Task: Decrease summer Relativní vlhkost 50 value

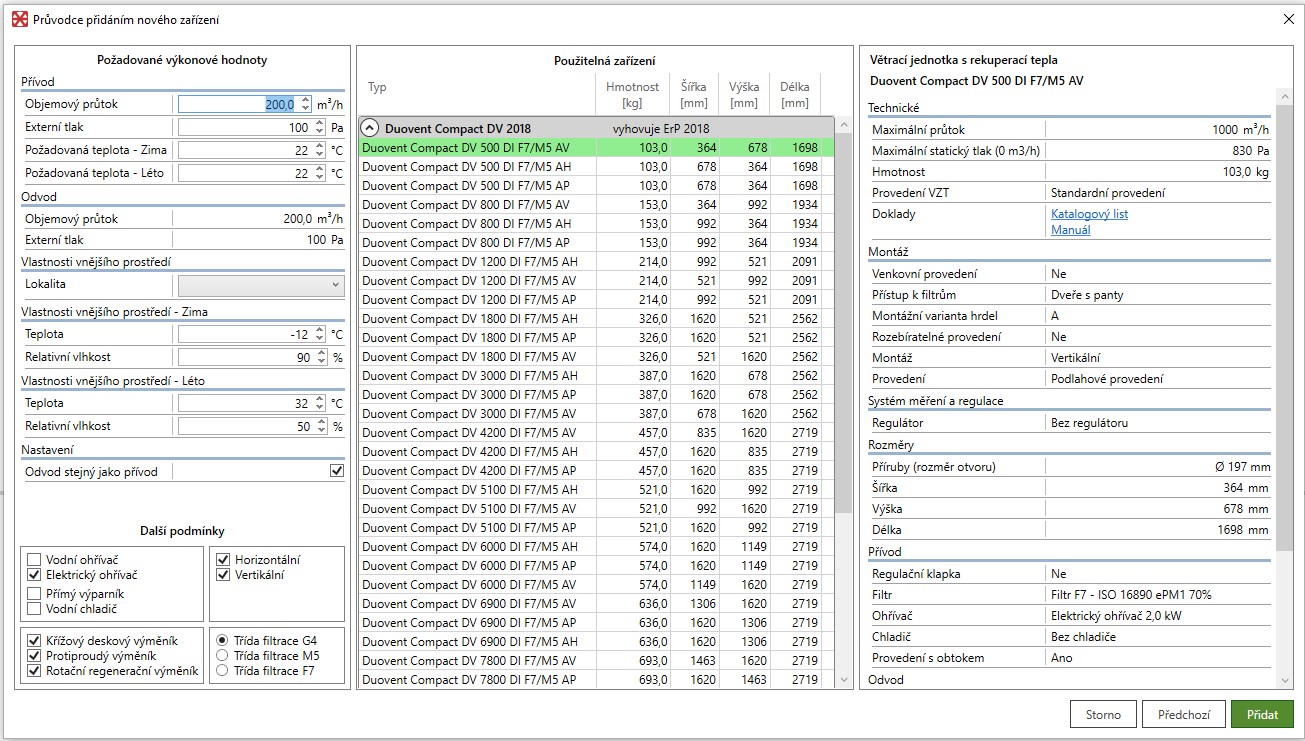Action: click(320, 430)
